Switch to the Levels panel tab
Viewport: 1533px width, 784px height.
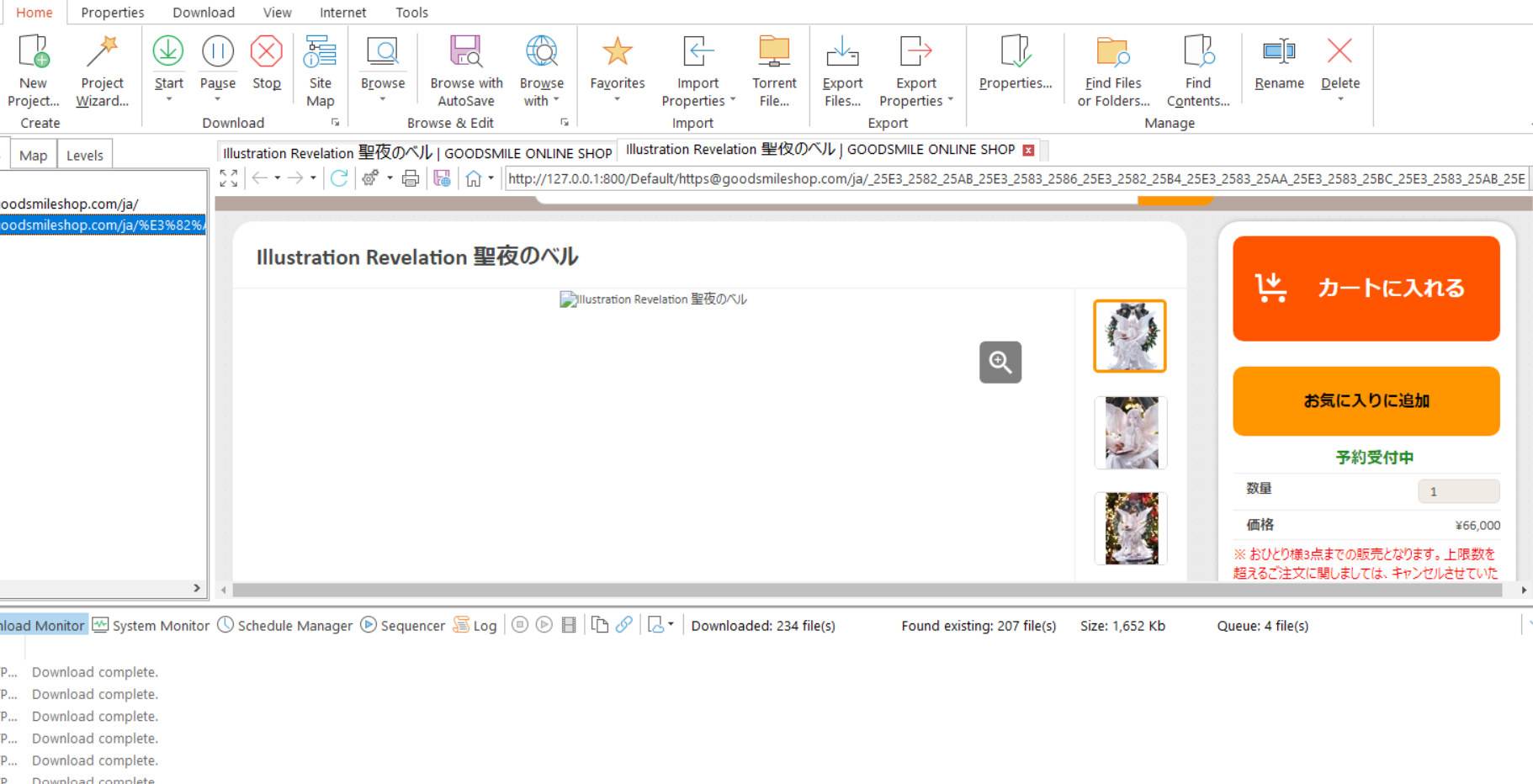(x=84, y=156)
